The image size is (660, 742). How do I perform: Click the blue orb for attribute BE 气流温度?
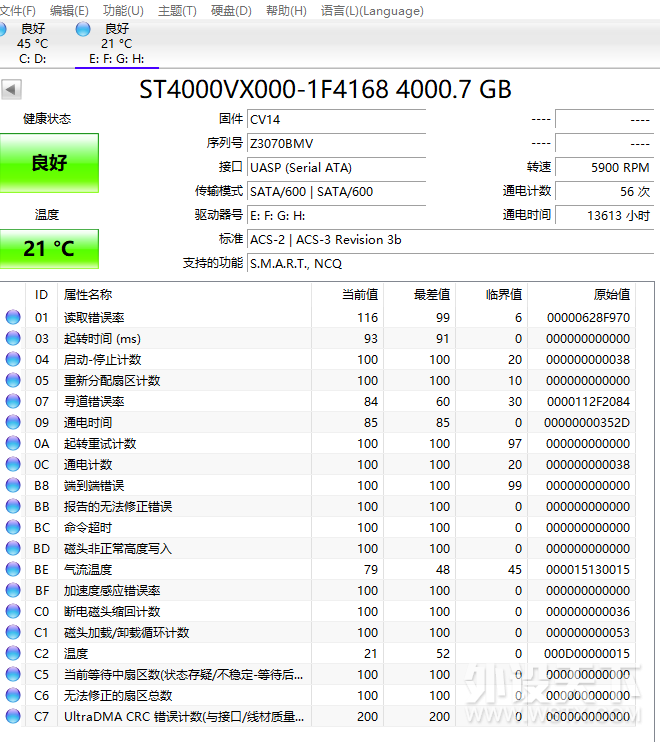(x=13, y=569)
